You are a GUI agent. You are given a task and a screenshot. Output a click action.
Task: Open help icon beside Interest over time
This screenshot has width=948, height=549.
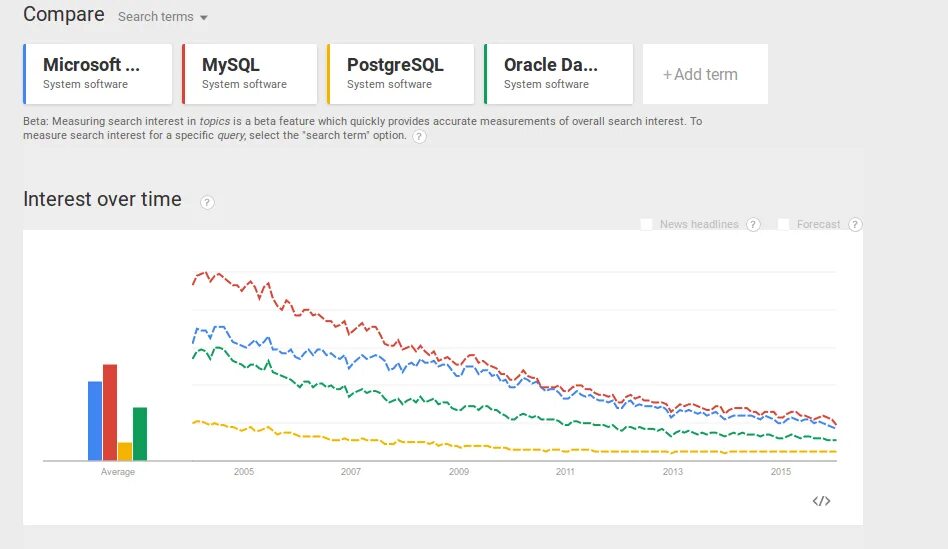[207, 202]
